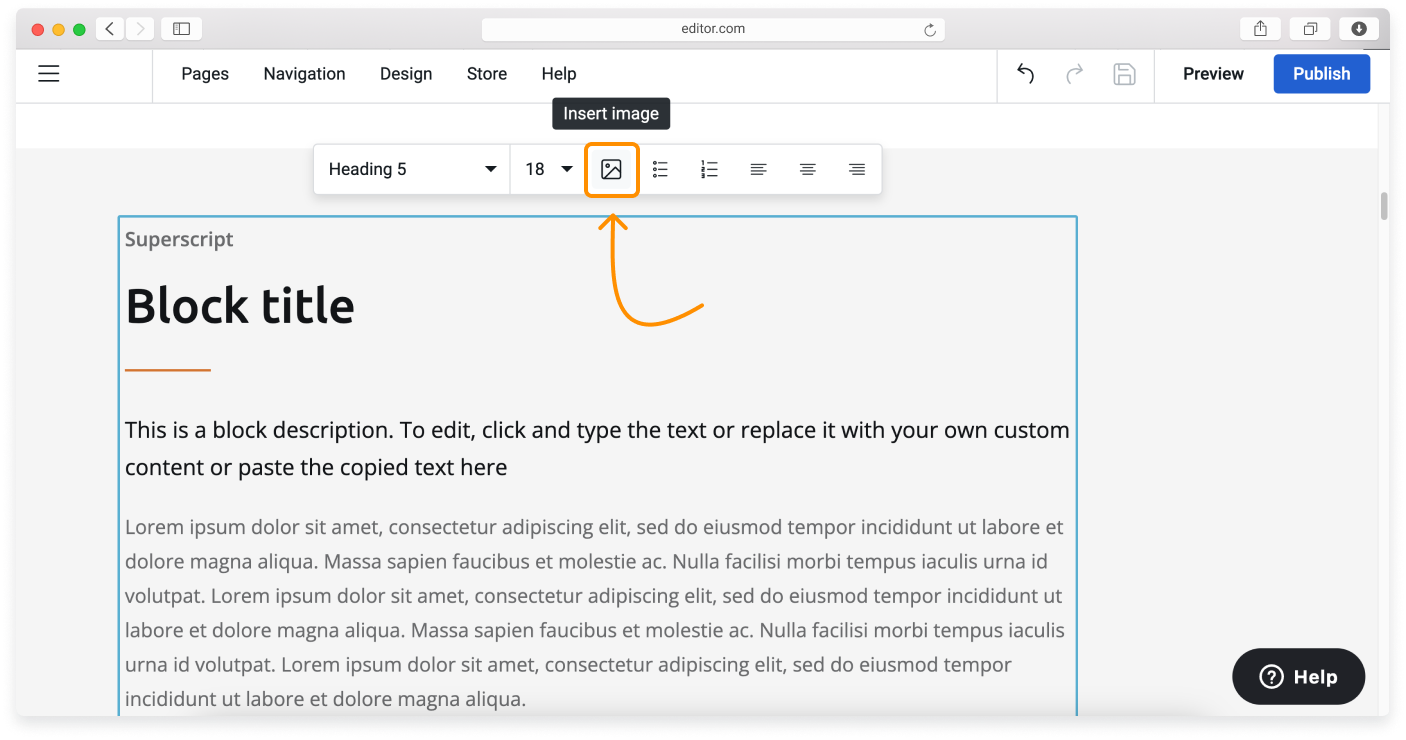The height and width of the screenshot is (740, 1406).
Task: Click the Superscript text
Action: 179,240
